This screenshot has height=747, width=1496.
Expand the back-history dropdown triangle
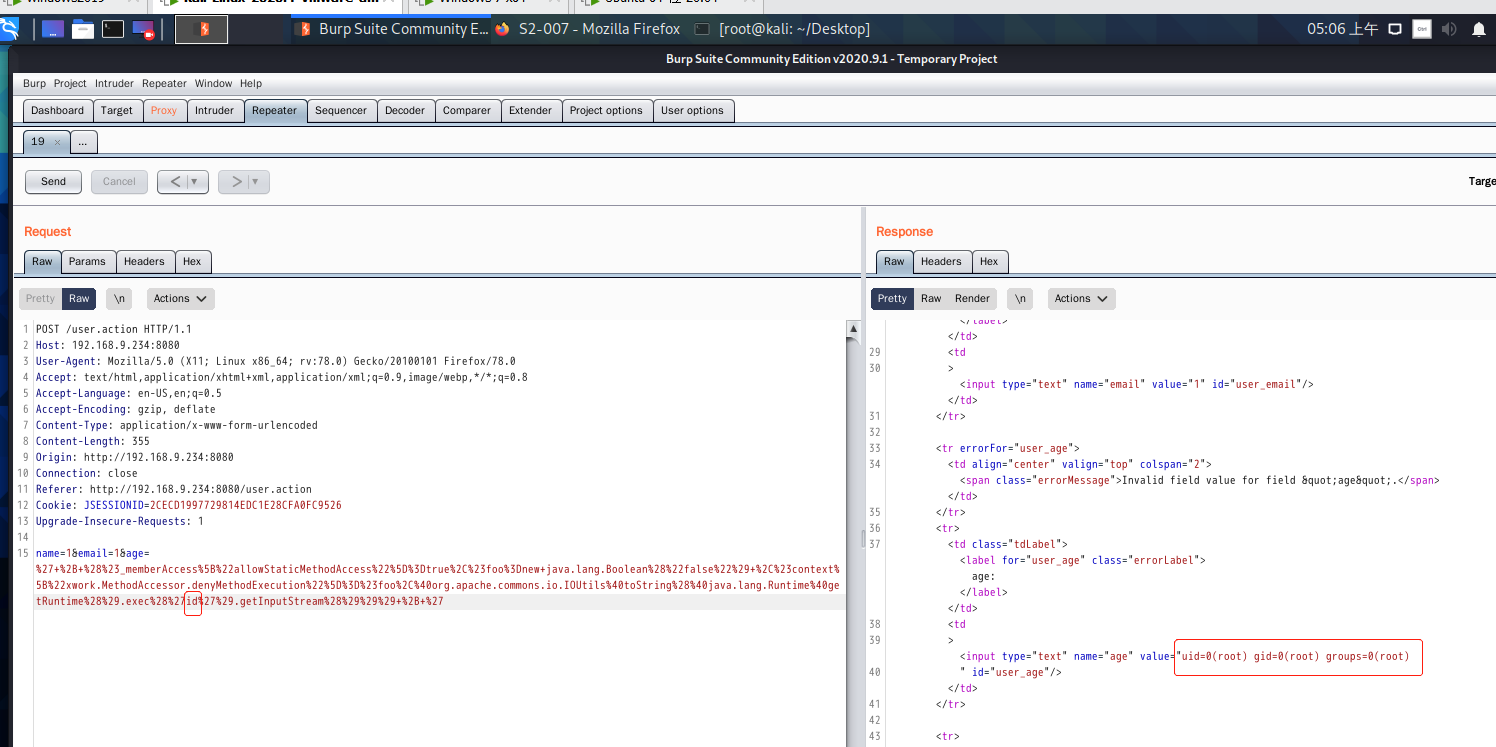(x=196, y=182)
